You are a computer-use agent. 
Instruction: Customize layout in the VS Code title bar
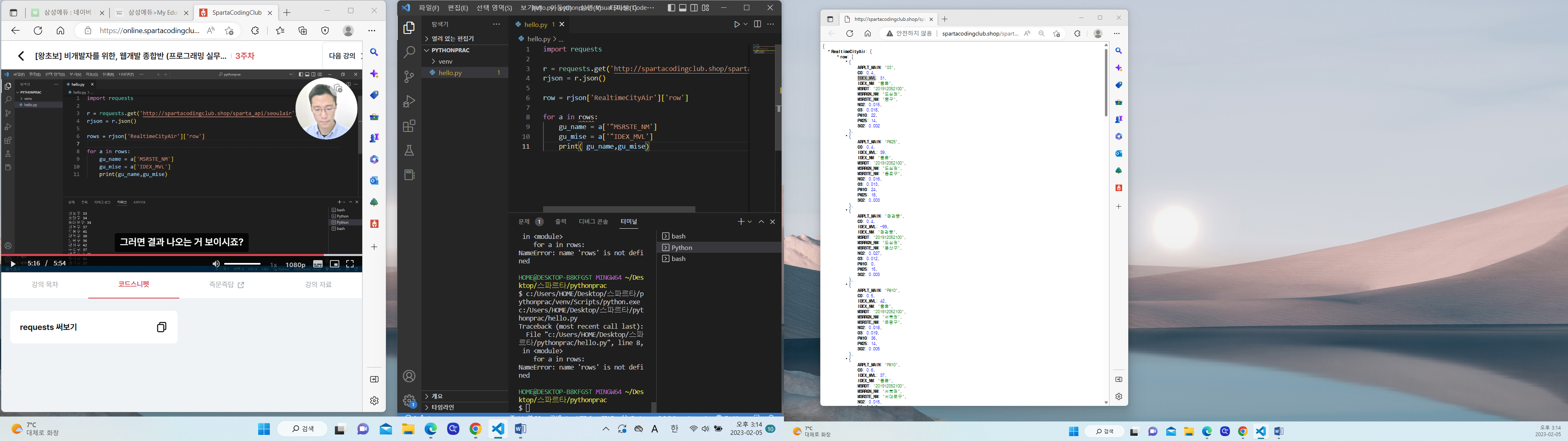(706, 8)
